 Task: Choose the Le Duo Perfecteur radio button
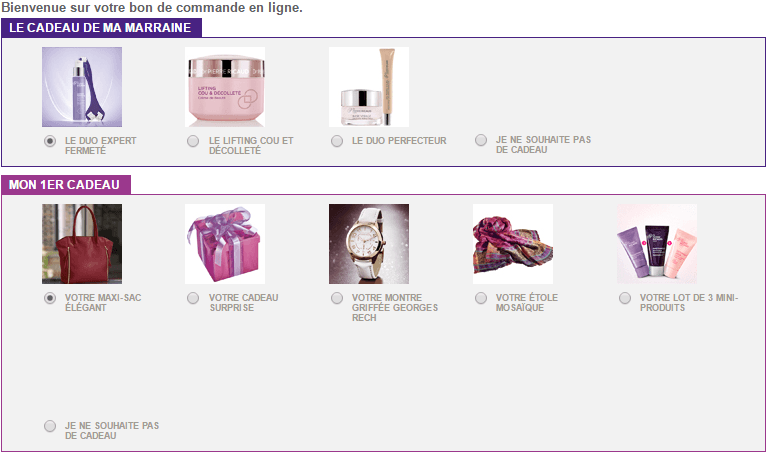(337, 141)
